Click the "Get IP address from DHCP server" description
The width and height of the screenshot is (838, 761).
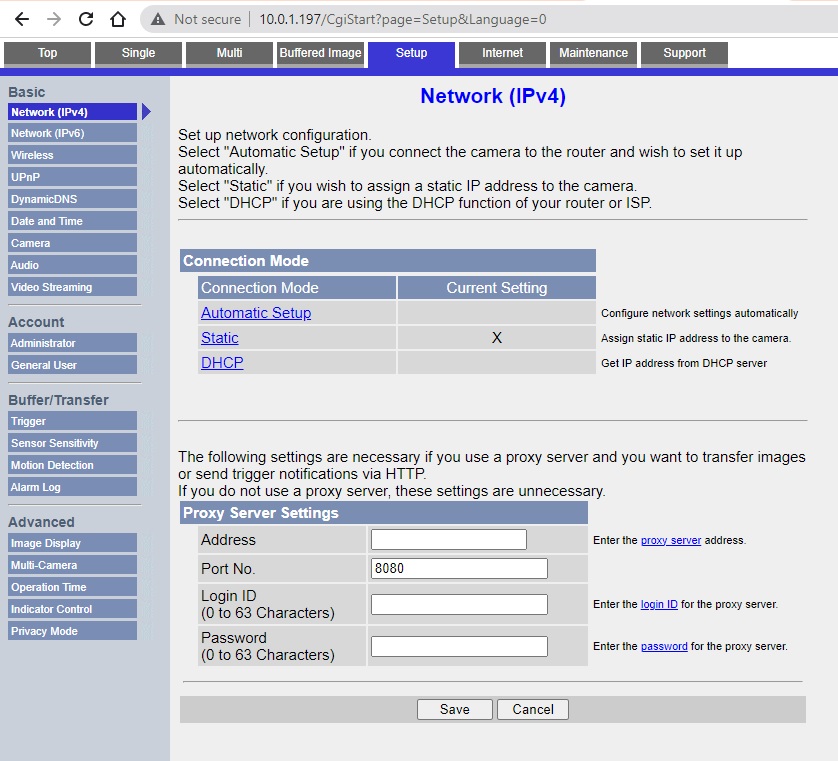coord(684,363)
